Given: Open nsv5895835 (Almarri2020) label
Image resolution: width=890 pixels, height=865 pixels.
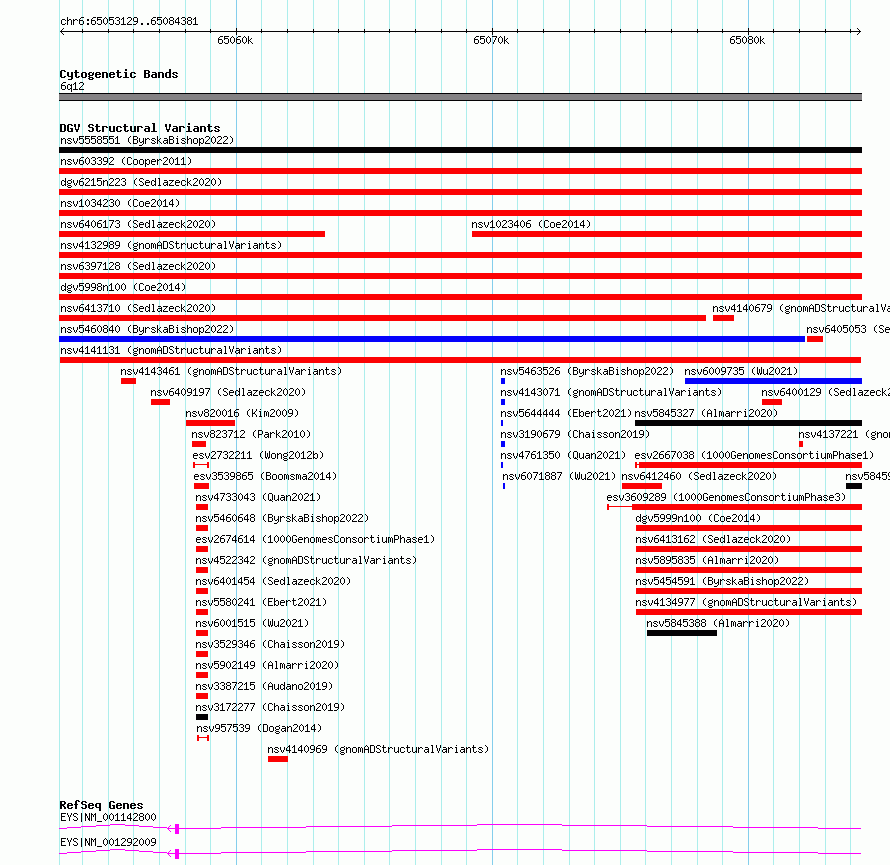Looking at the screenshot, I should click(x=707, y=560).
